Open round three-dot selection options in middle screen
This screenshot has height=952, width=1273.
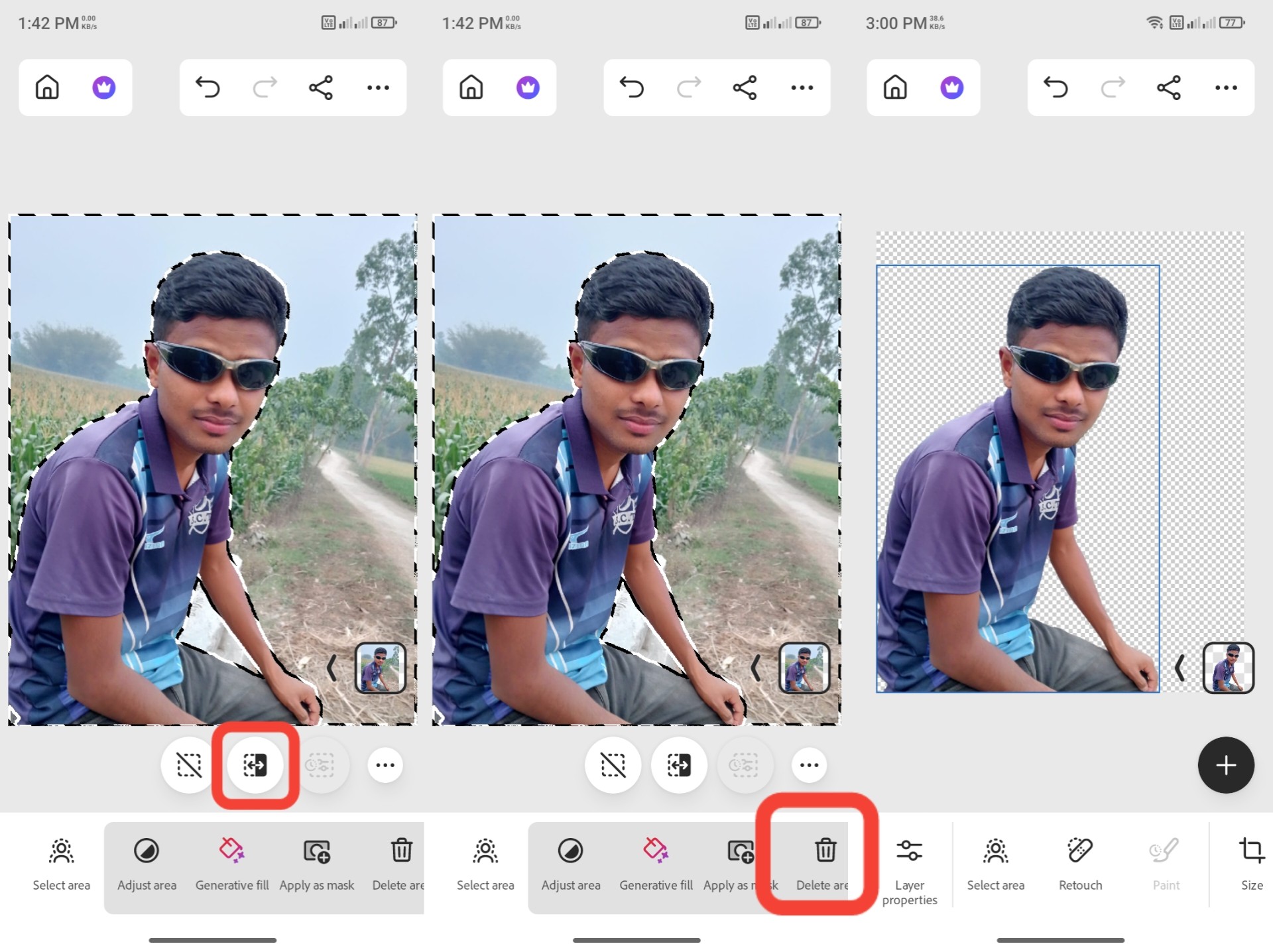tap(809, 765)
